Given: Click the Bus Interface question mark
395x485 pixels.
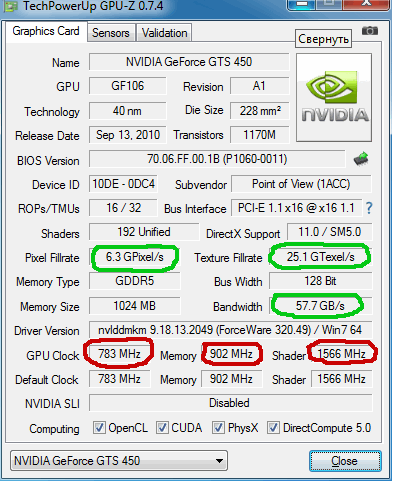Looking at the screenshot, I should coord(369,208).
